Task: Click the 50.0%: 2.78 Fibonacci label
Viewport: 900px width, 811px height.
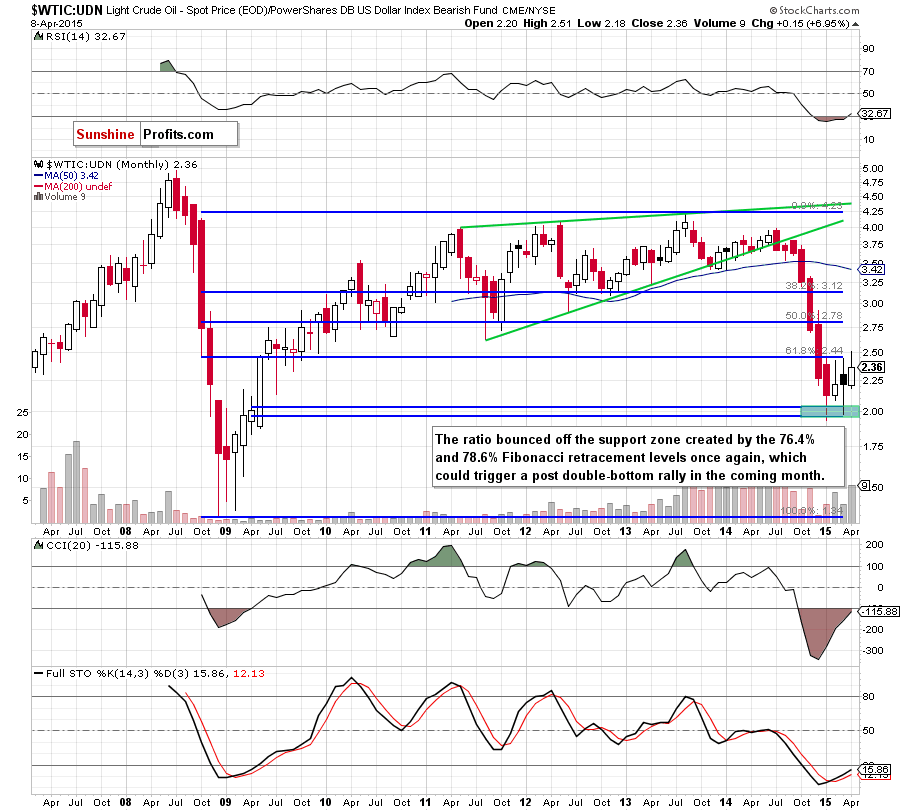Action: tap(814, 316)
